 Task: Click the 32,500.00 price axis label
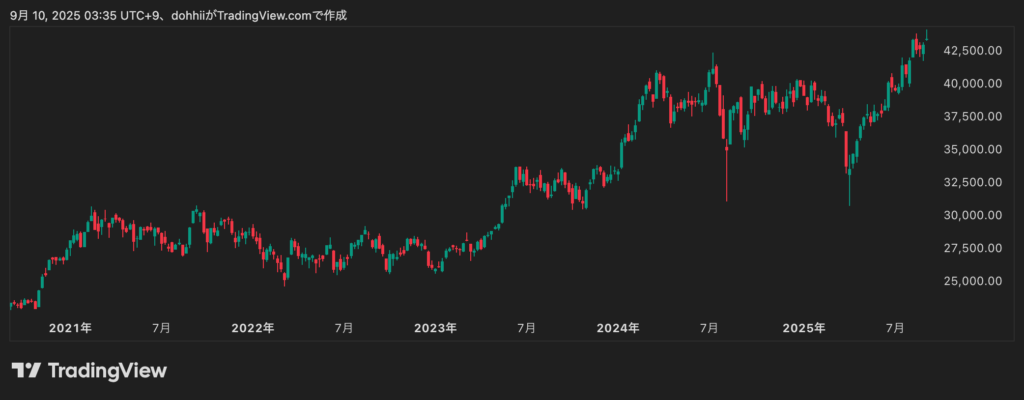(973, 182)
